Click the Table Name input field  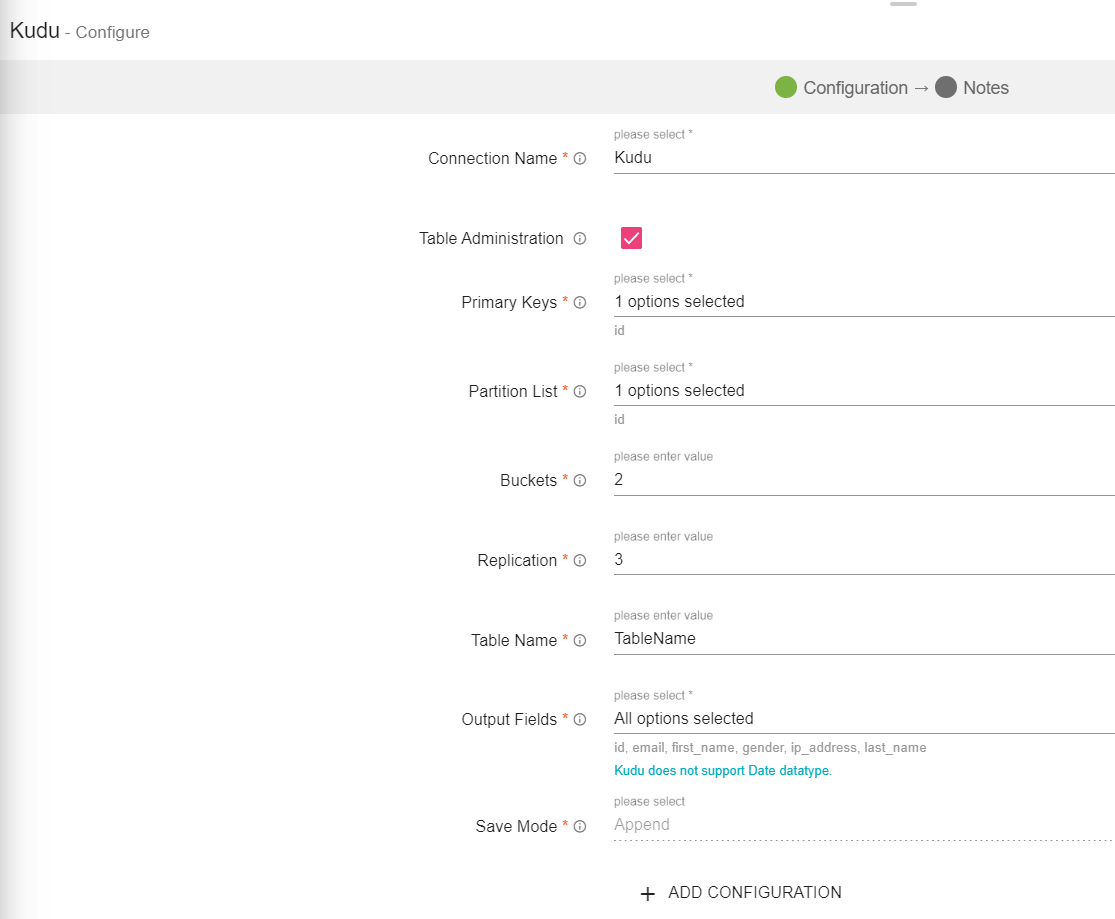pos(862,639)
